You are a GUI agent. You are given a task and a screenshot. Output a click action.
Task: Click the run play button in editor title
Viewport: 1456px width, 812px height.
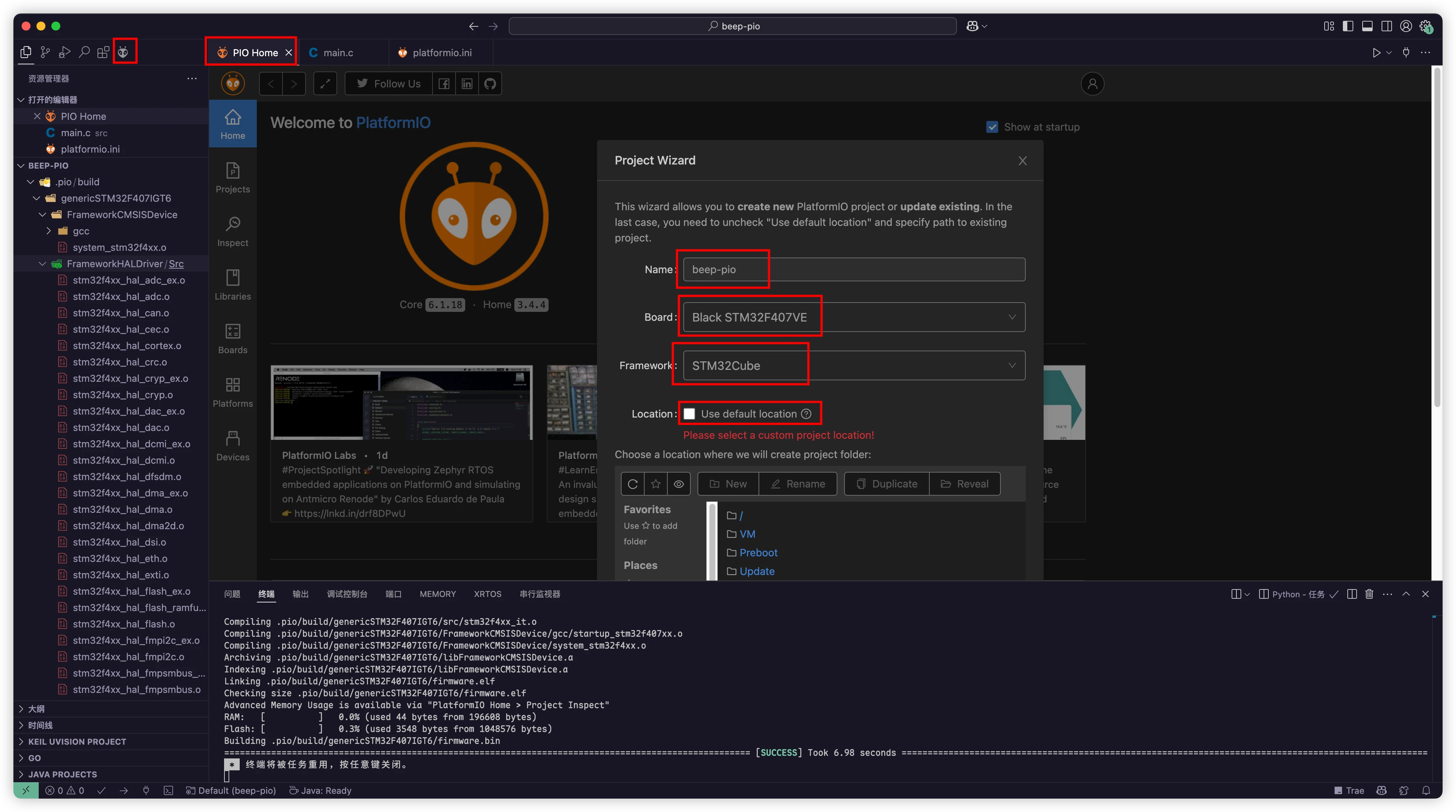[x=1376, y=52]
